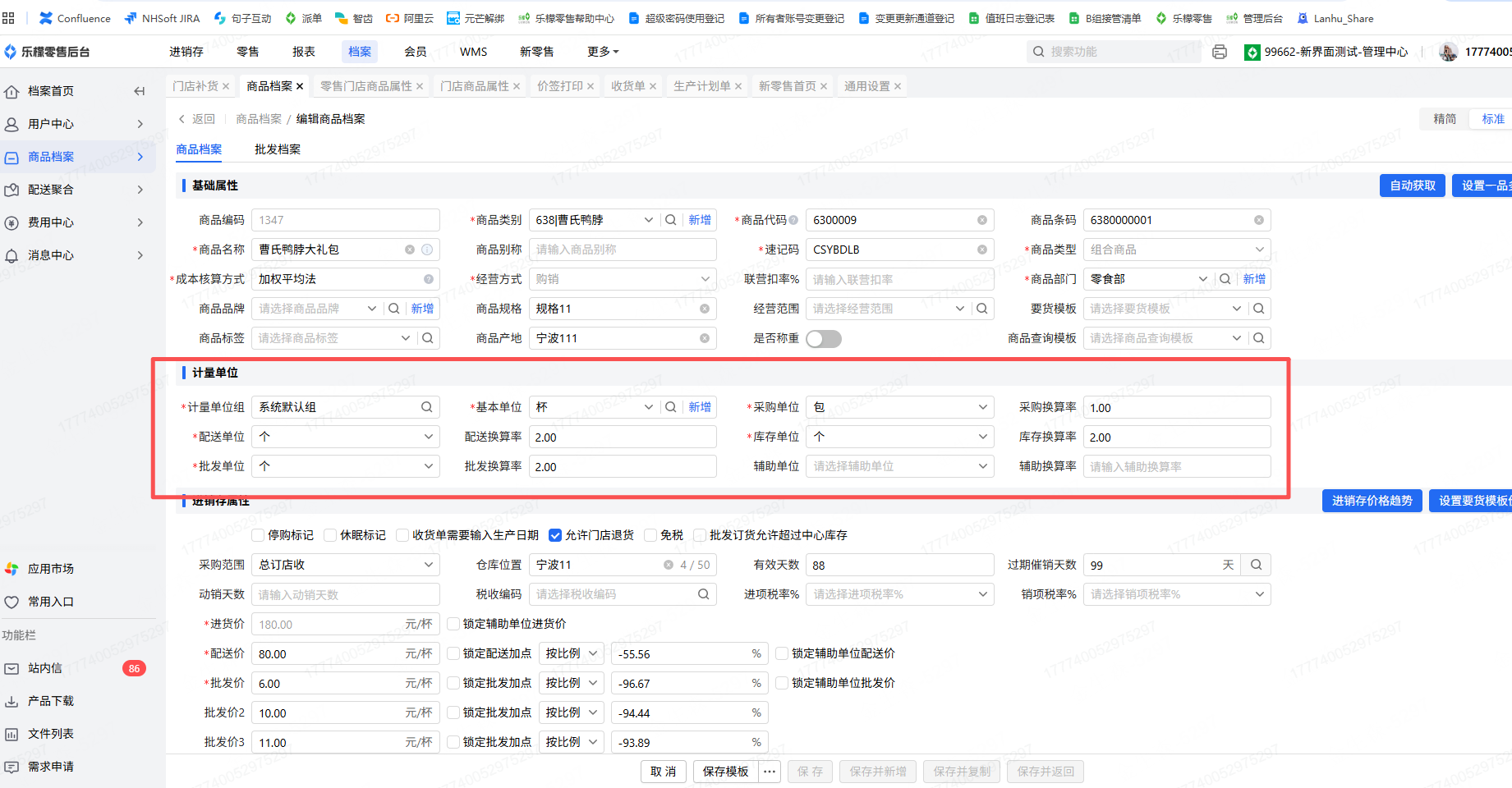Click the 取消 button

tap(664, 772)
